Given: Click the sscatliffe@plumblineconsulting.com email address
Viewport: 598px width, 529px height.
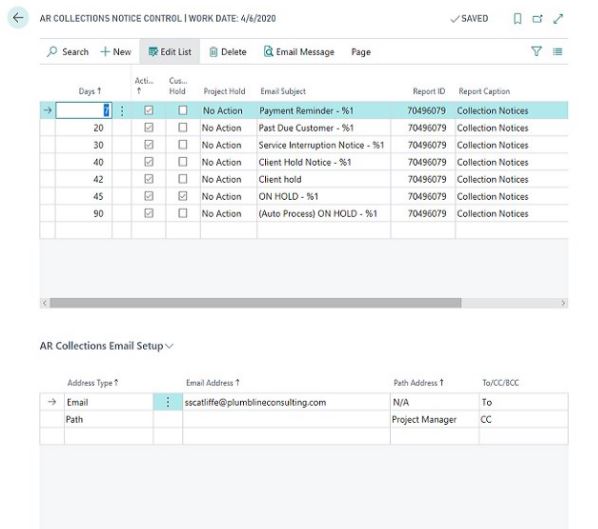Looking at the screenshot, I should (255, 402).
